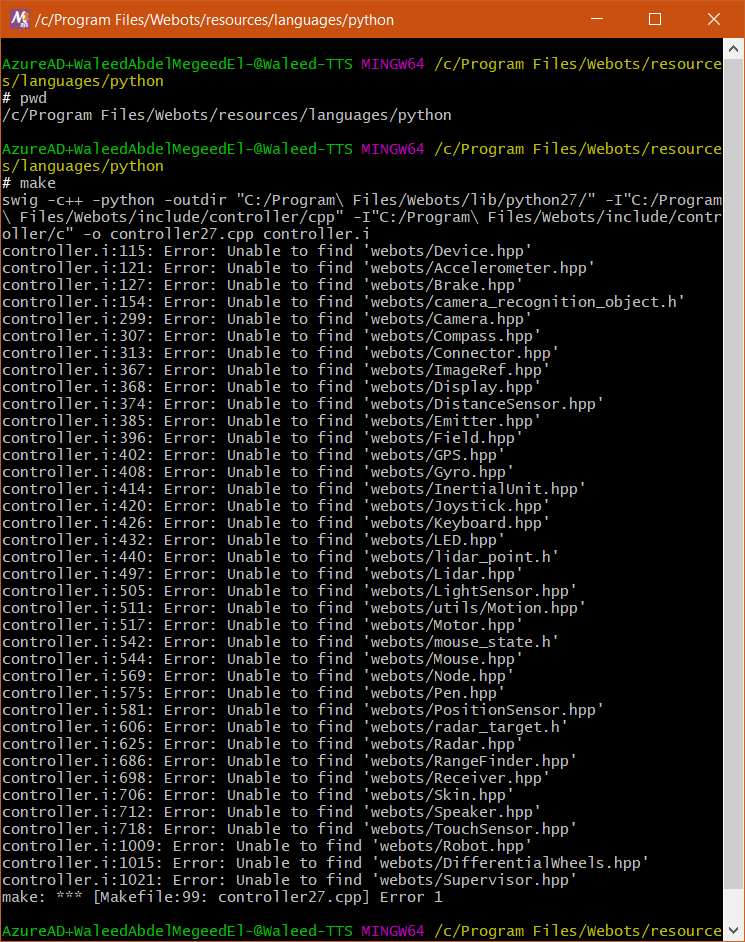
Task: Click the error line for 'webots/Receiver.hpp'
Action: [x=276, y=777]
